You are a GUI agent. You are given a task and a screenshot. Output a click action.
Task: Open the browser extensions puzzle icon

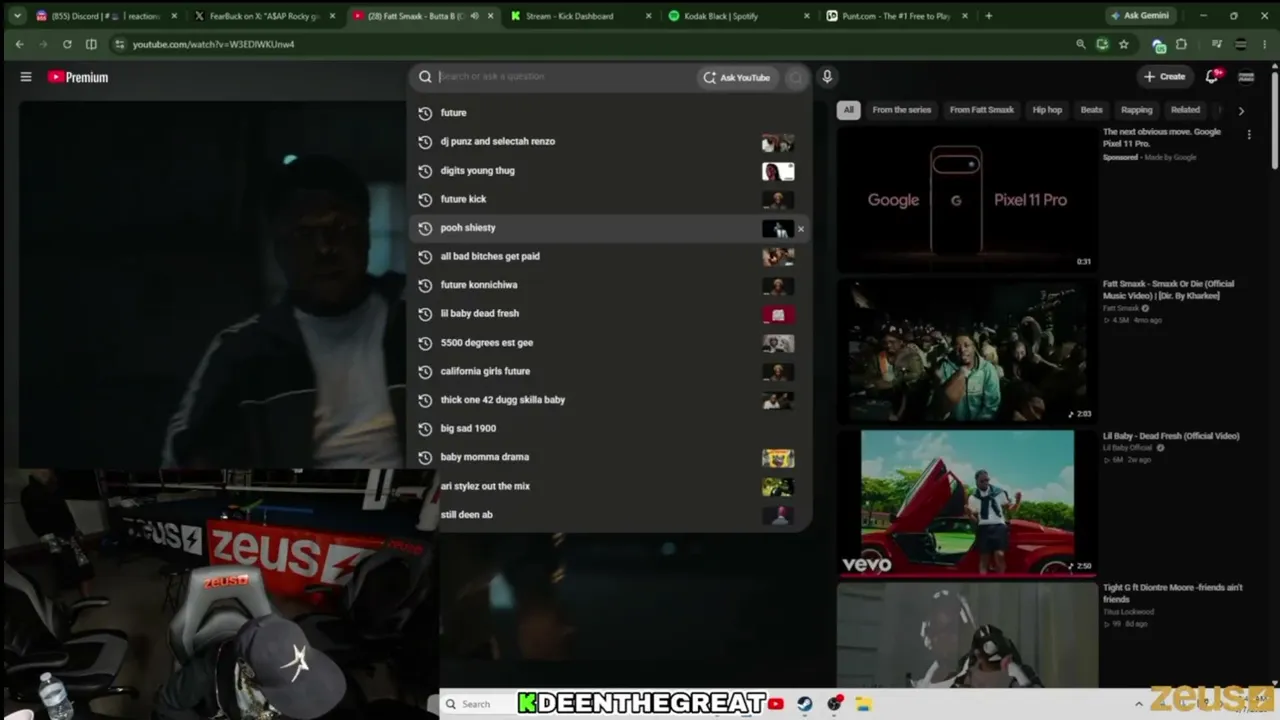[1181, 44]
